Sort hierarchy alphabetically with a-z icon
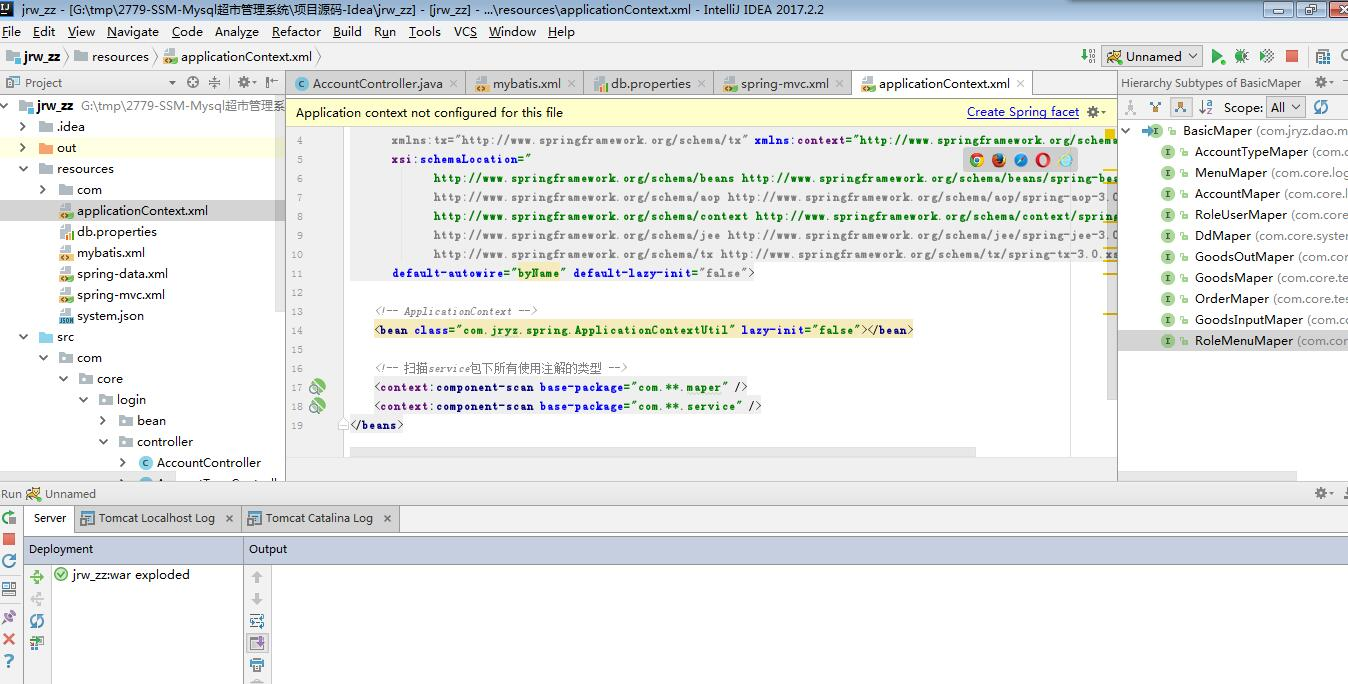Viewport: 1348px width, 684px height. point(1206,107)
